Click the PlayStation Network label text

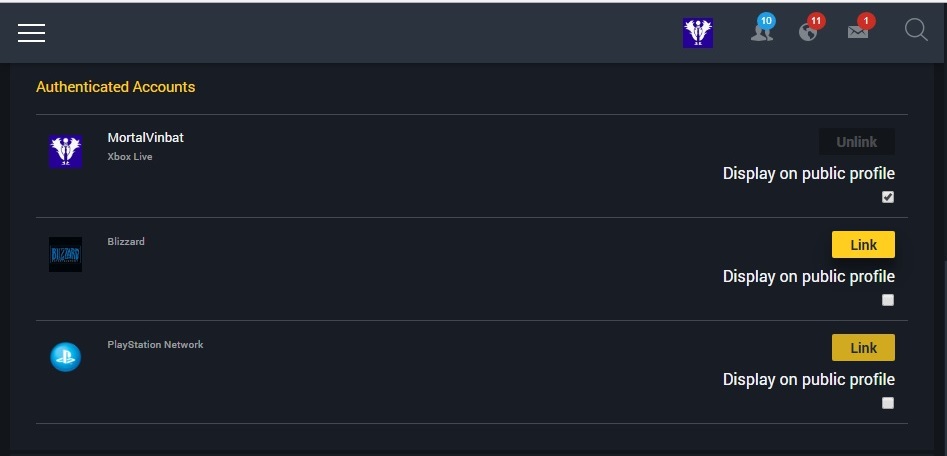pyautogui.click(x=155, y=345)
